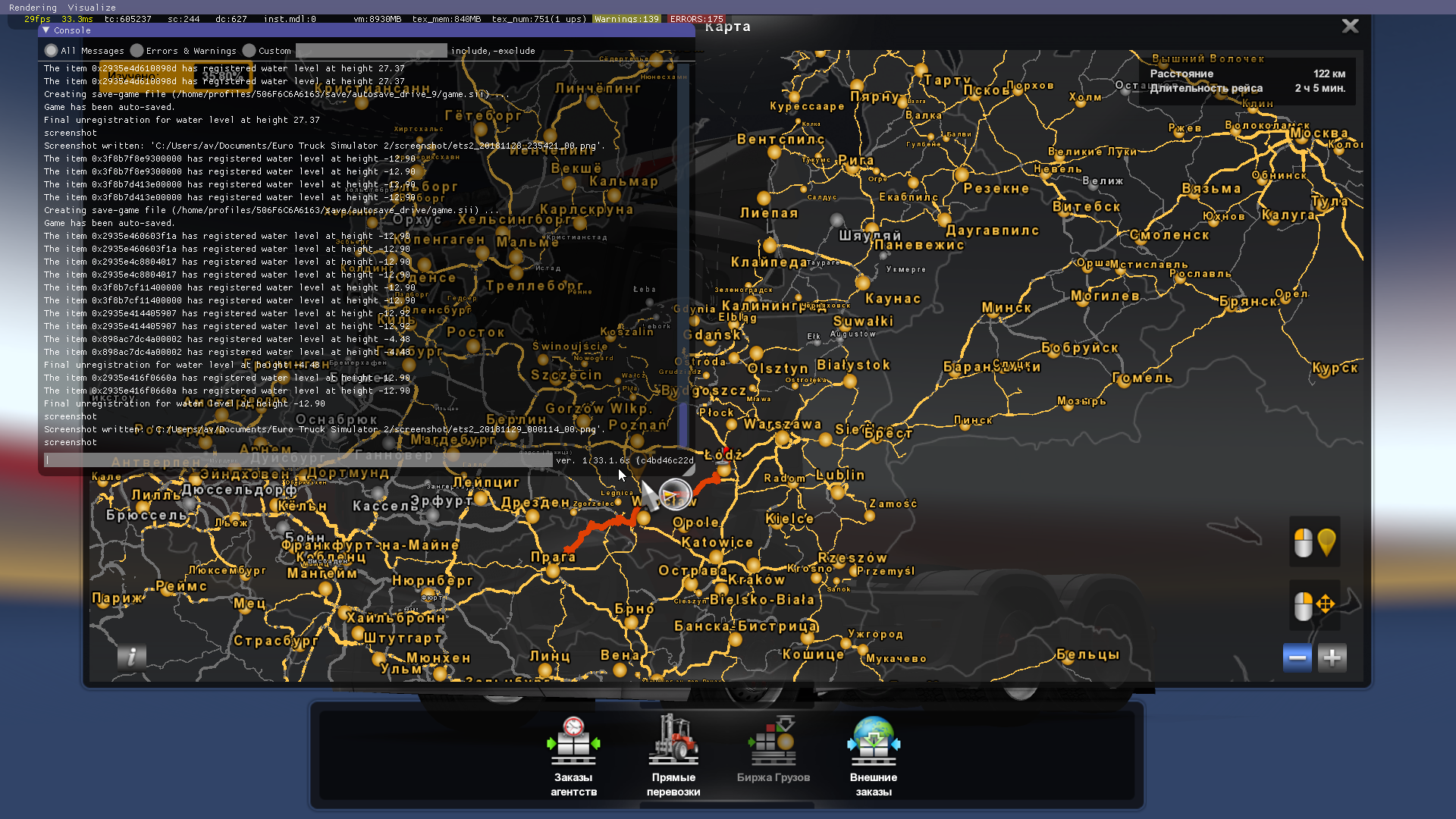The image size is (1456, 819).
Task: Click the Warnings:139 indicator
Action: (x=626, y=19)
